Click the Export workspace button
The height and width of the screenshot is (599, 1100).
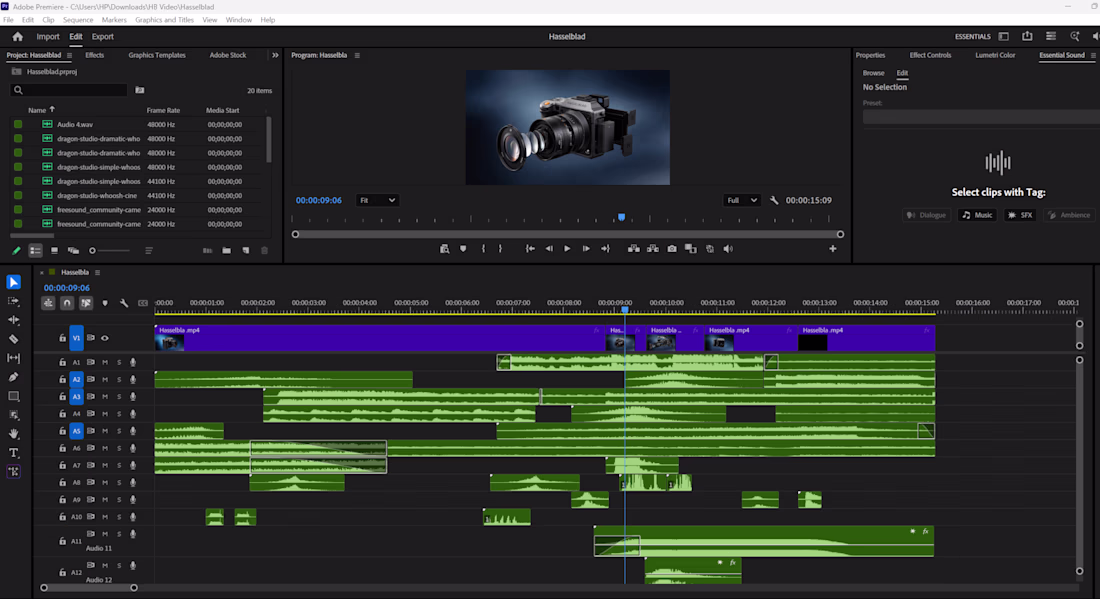102,36
